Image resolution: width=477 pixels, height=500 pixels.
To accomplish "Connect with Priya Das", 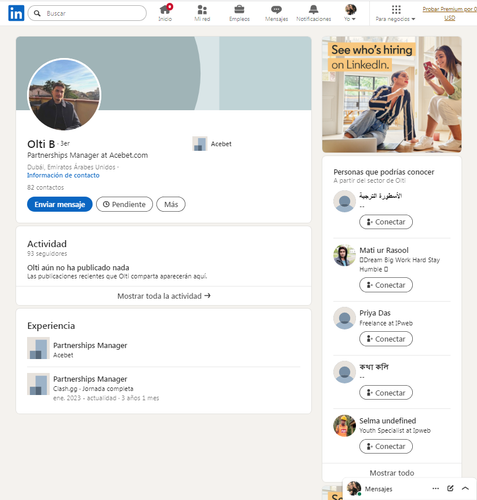I will pyautogui.click(x=386, y=339).
